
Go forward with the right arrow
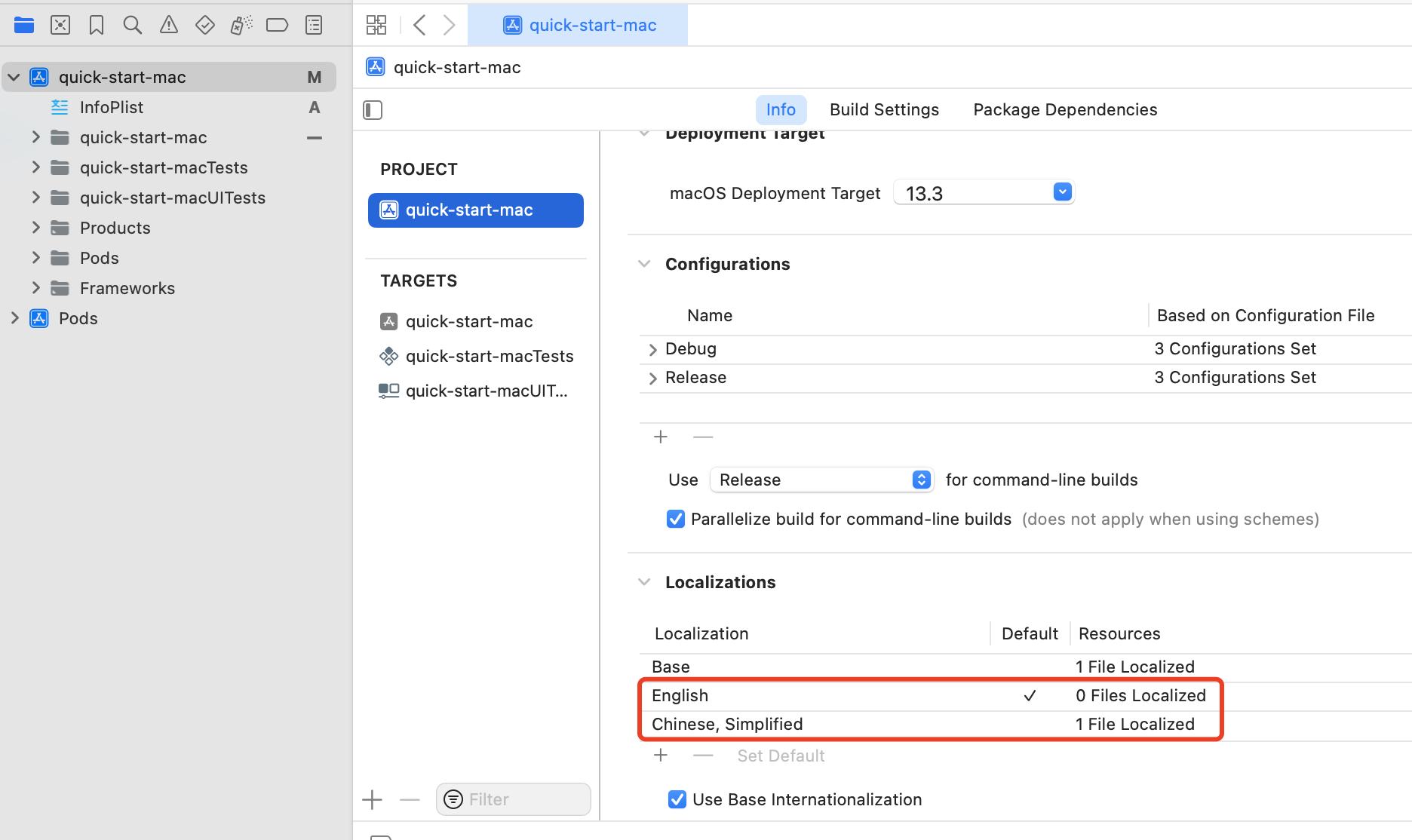coord(449,25)
